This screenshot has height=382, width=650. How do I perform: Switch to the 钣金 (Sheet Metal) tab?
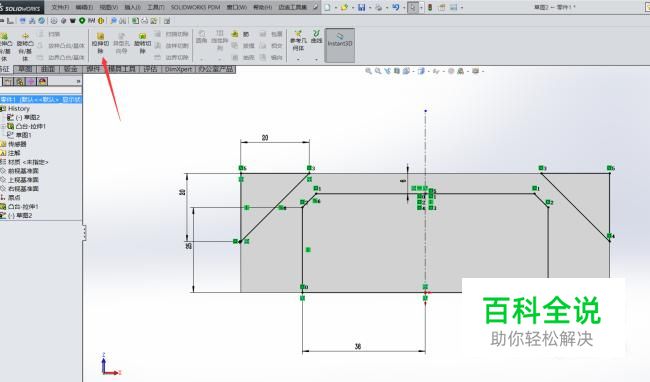(x=71, y=69)
